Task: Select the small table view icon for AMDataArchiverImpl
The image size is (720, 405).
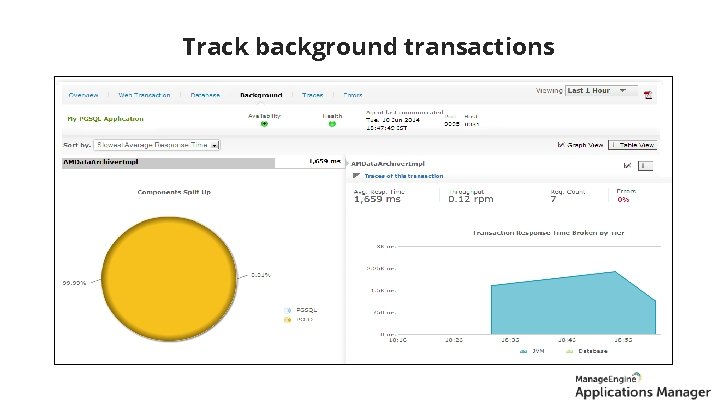Action: coord(645,166)
